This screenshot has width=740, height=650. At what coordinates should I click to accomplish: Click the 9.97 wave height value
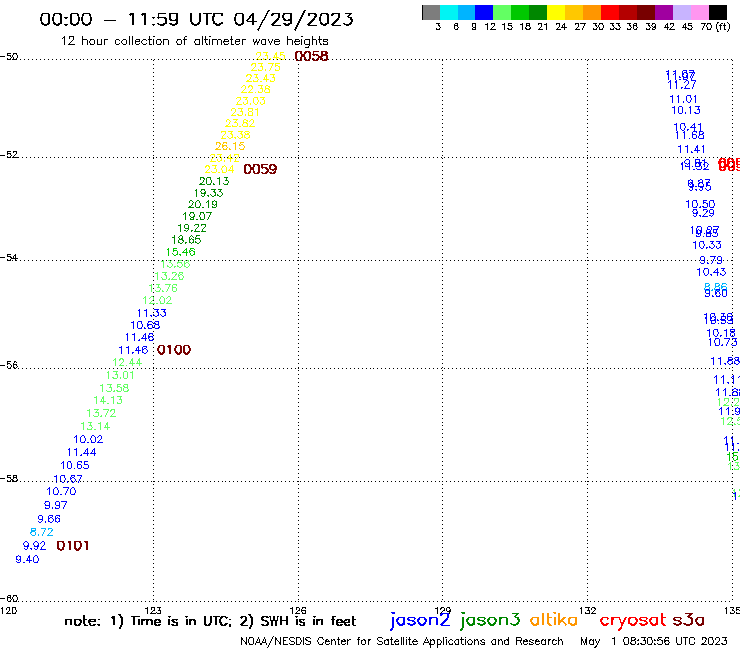coord(55,505)
